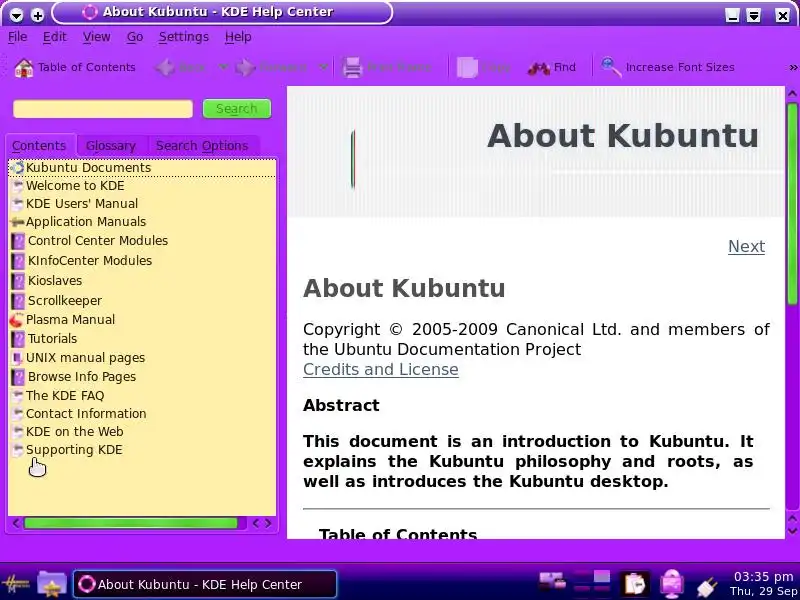The height and width of the screenshot is (600, 800).
Task: Click the Print Frame printer icon
Action: [352, 67]
